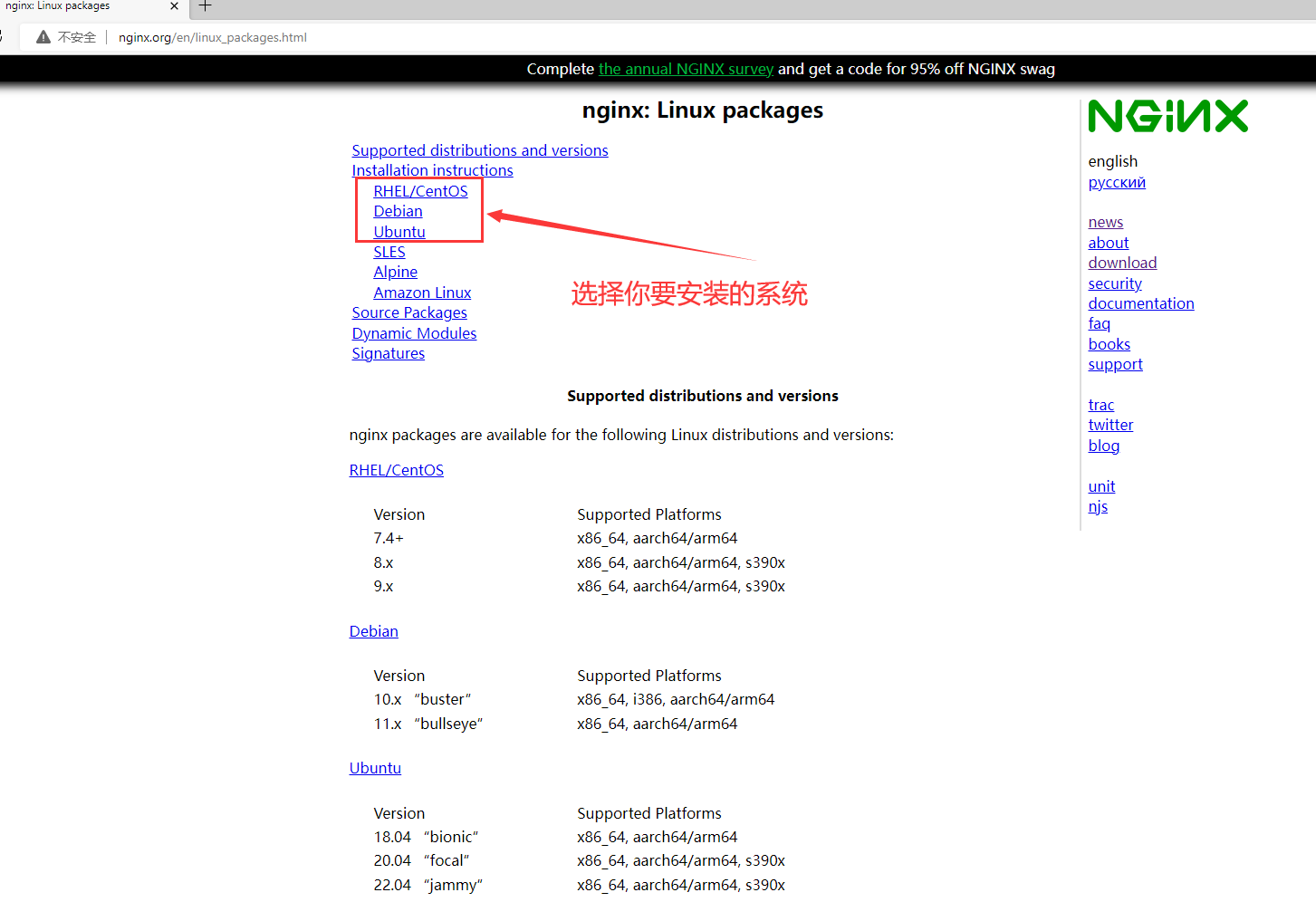This screenshot has height=902, width=1316.
Task: Open the download page in sidebar
Action: click(x=1122, y=263)
